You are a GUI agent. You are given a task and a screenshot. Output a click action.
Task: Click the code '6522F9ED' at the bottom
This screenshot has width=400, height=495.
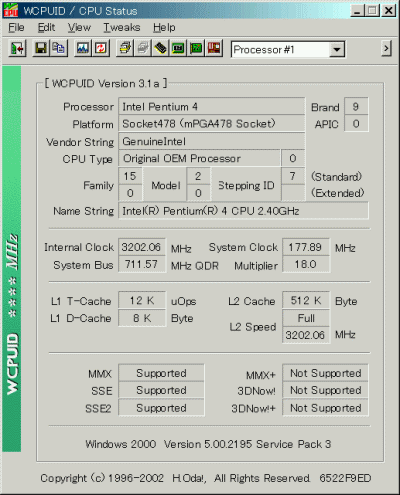point(345,478)
